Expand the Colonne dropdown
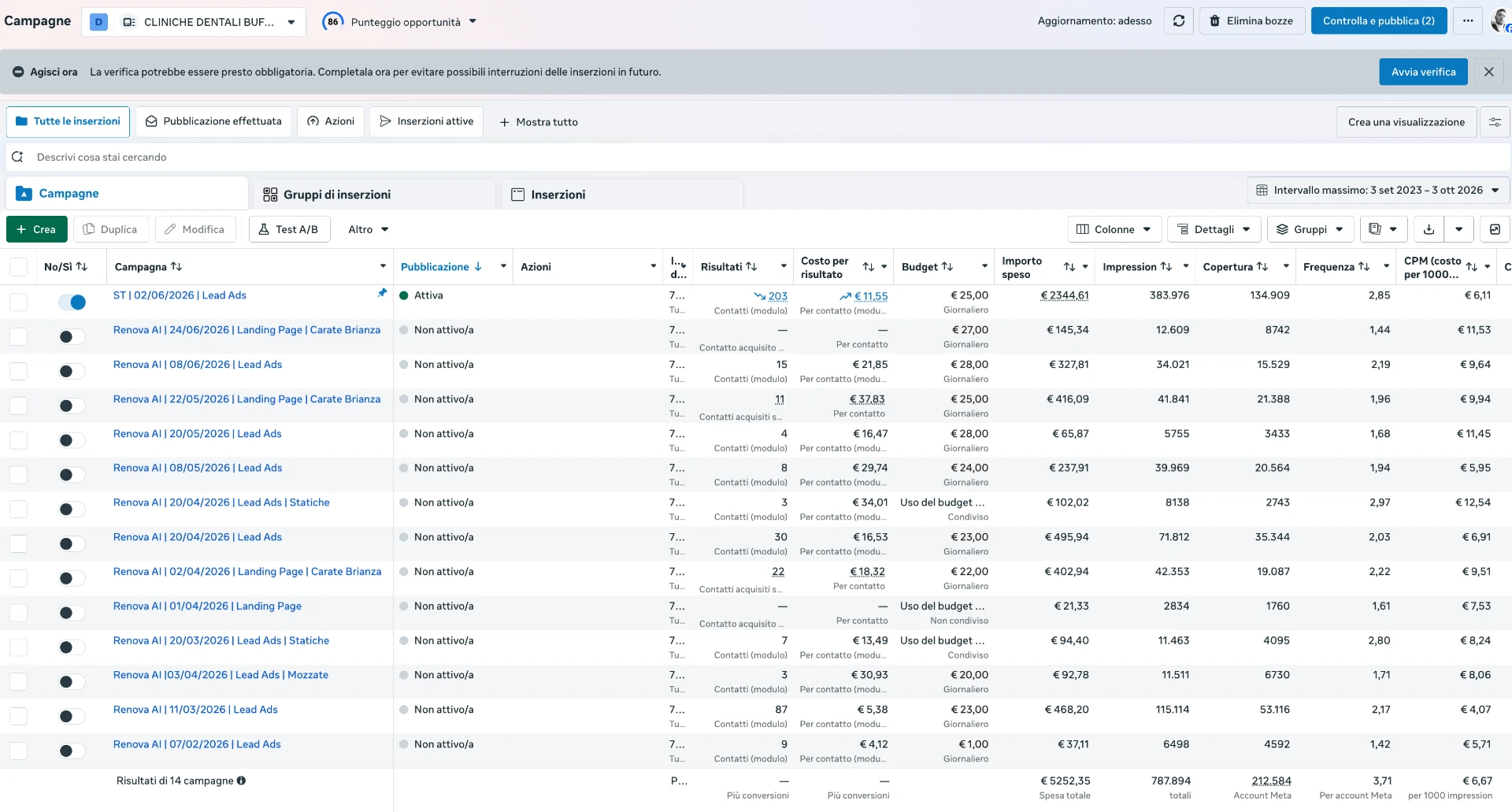 (1114, 229)
